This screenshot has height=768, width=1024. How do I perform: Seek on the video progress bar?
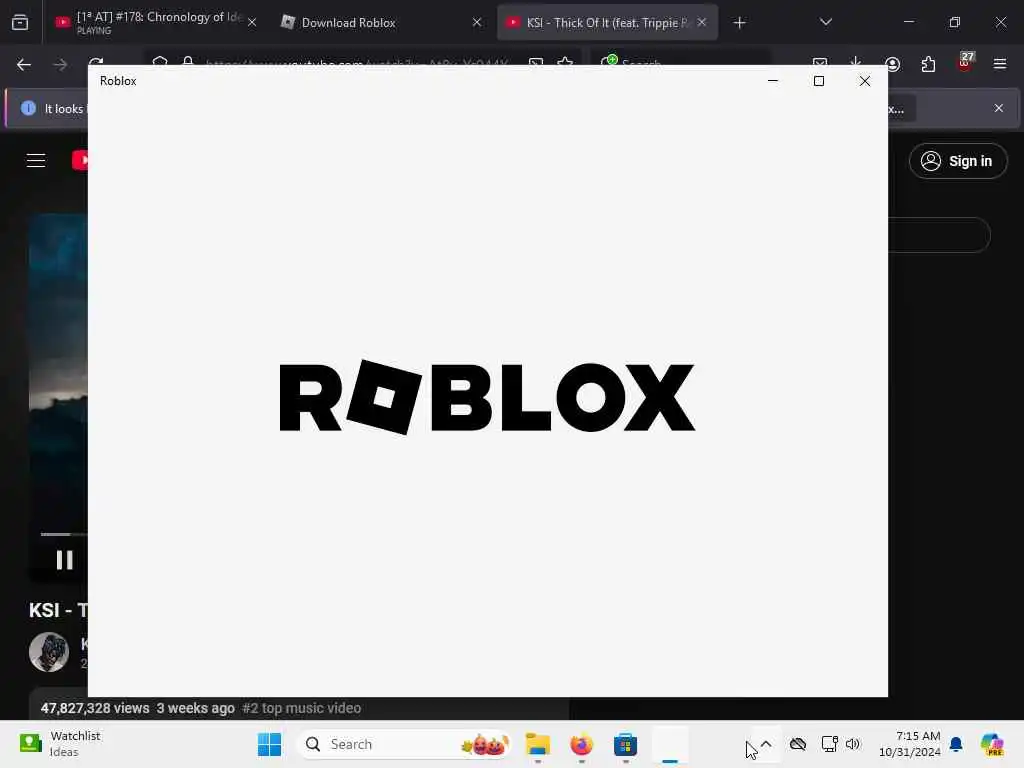pyautogui.click(x=64, y=534)
